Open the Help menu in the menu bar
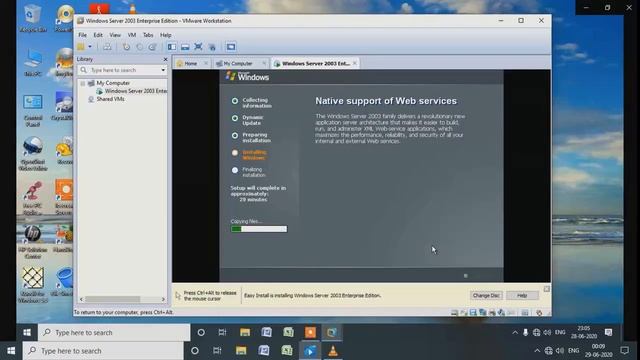640x360 pixels. point(166,35)
